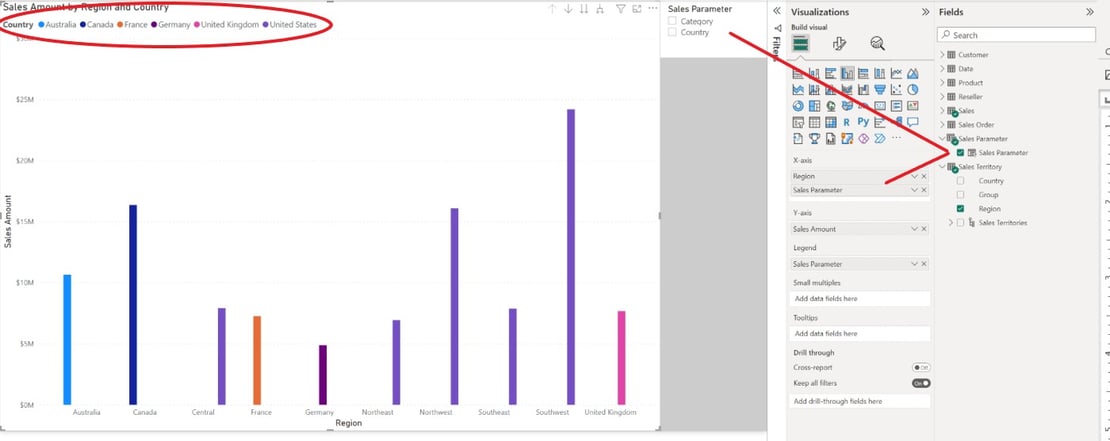
Task: Expand the Customer table in Fields
Action: point(942,55)
